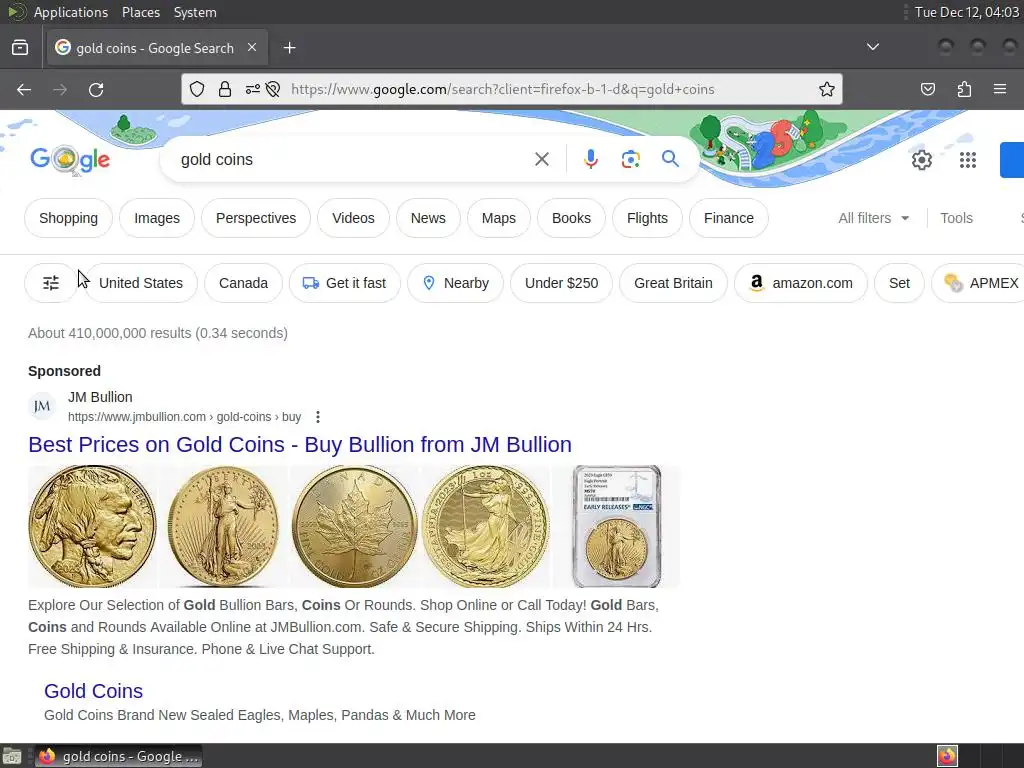Switch to the Books tab
1024x768 pixels.
pos(571,218)
